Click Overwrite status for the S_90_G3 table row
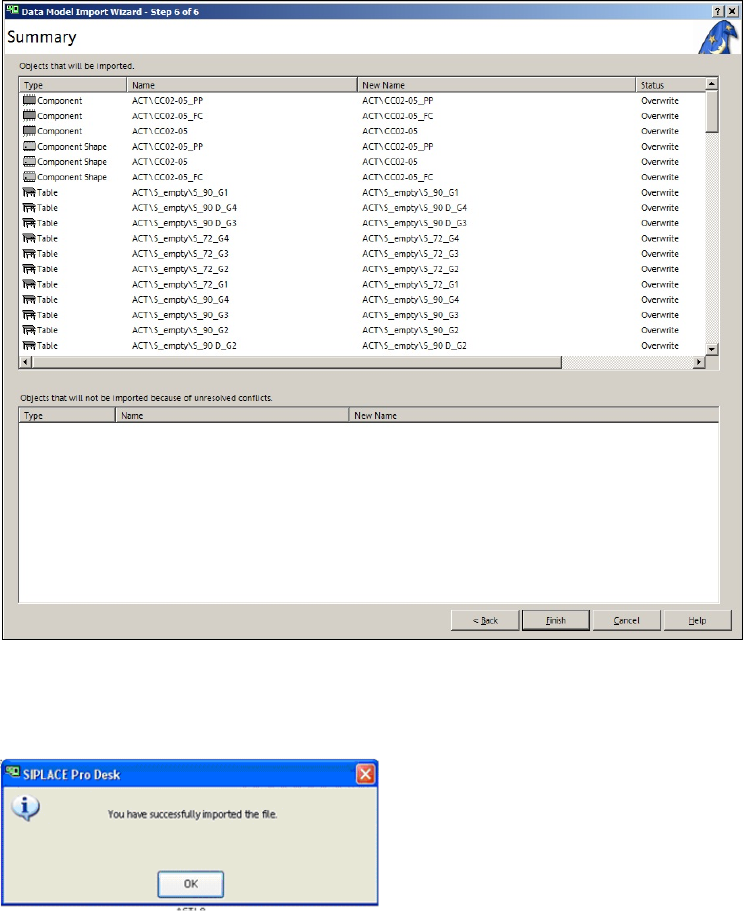 coord(660,315)
